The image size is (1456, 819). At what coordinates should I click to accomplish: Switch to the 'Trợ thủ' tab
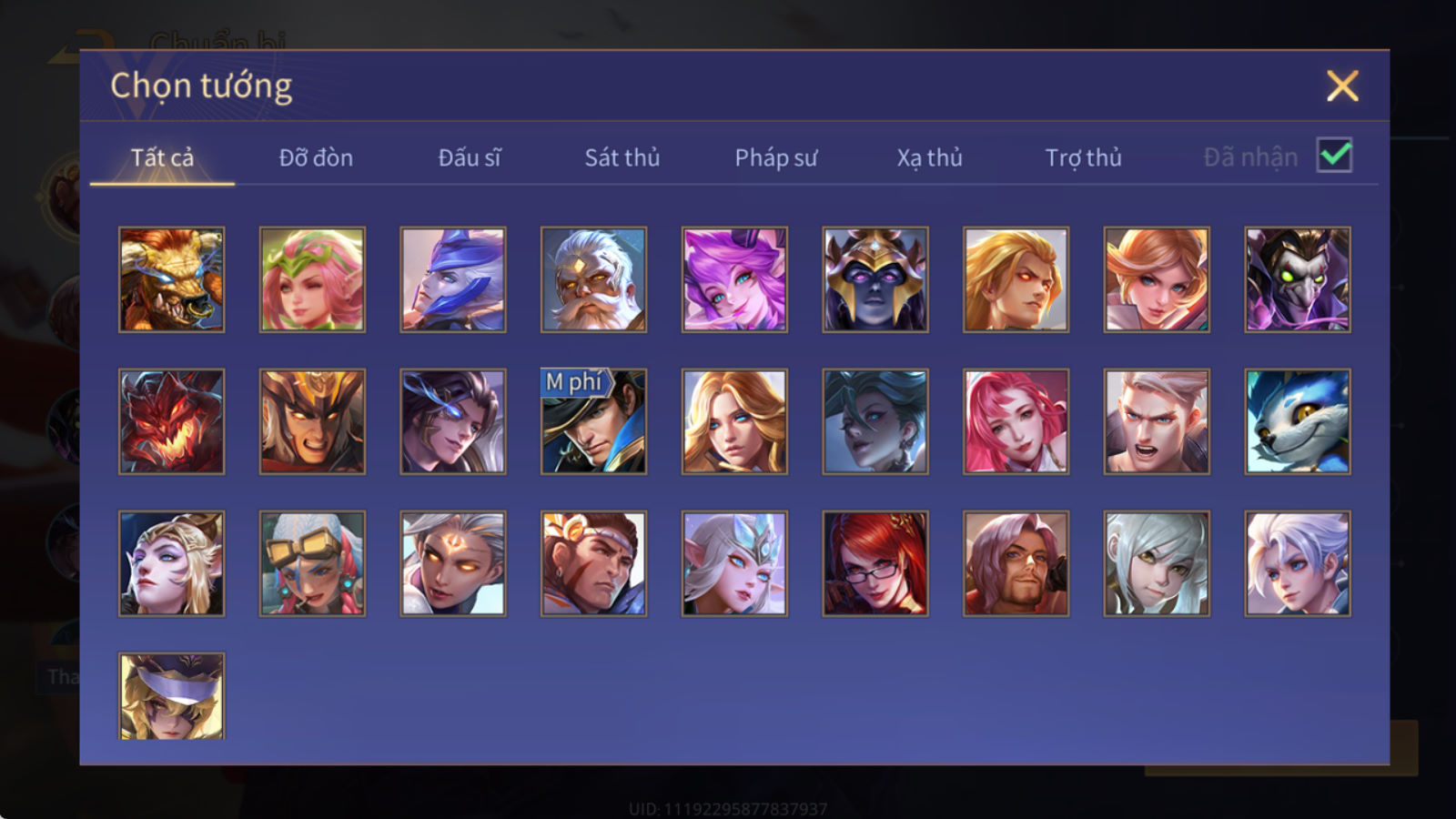tap(1083, 157)
